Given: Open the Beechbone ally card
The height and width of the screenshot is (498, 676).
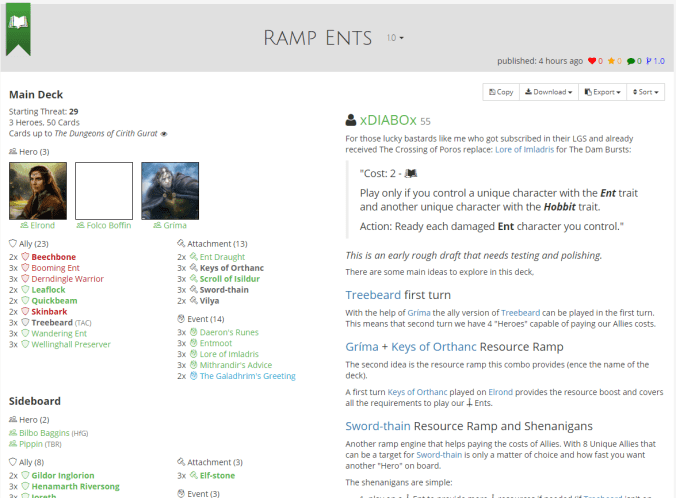Looking at the screenshot, I should pyautogui.click(x=53, y=257).
